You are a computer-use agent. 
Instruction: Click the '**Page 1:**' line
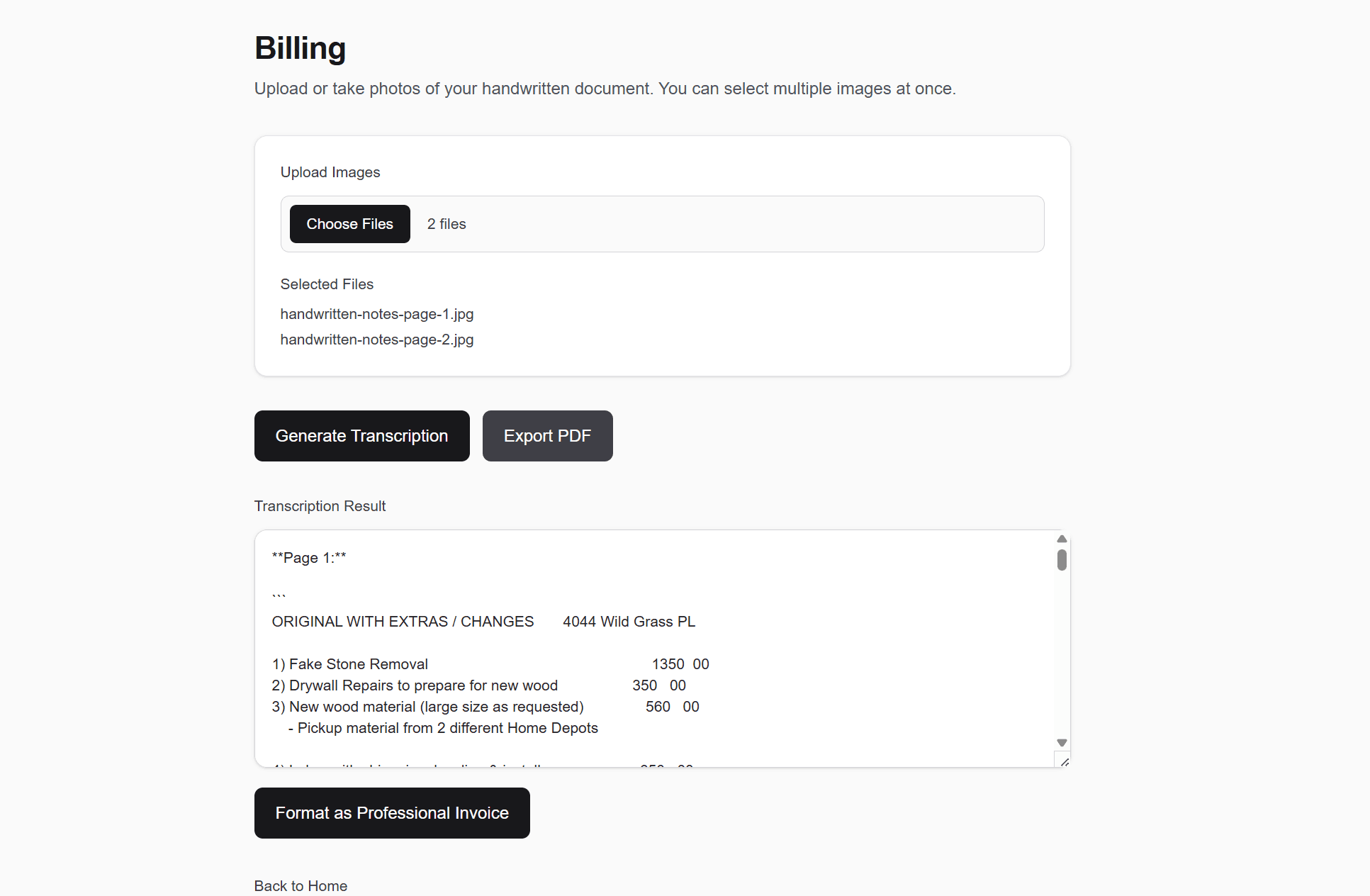pos(309,558)
